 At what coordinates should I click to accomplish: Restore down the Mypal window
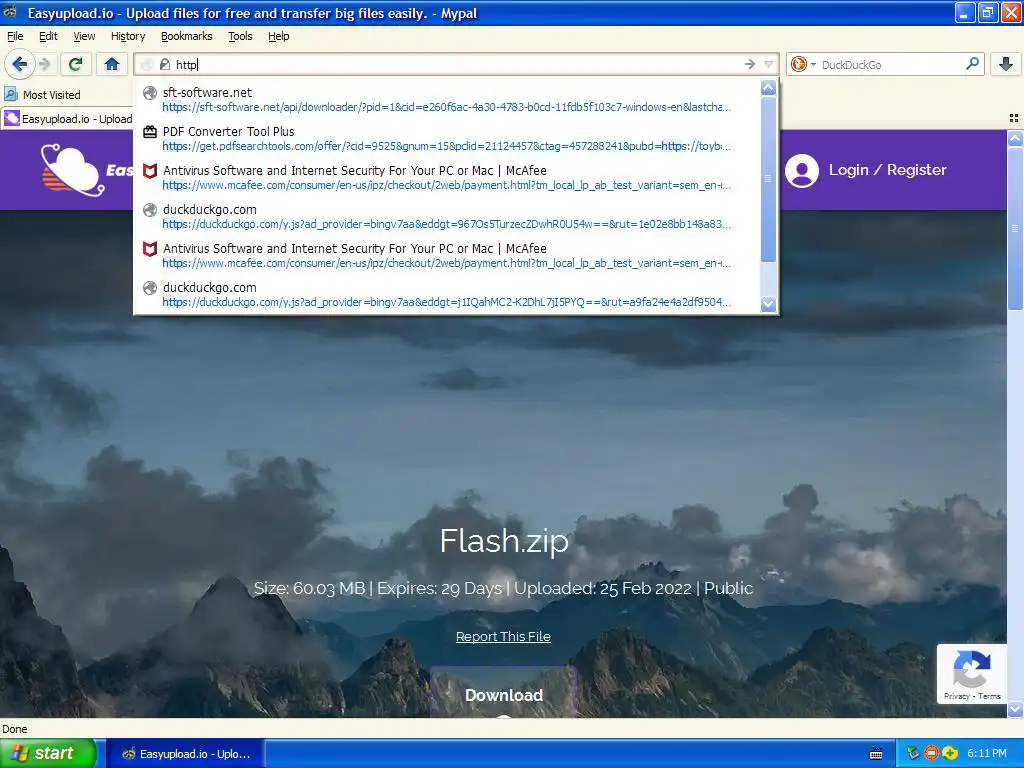coord(989,12)
